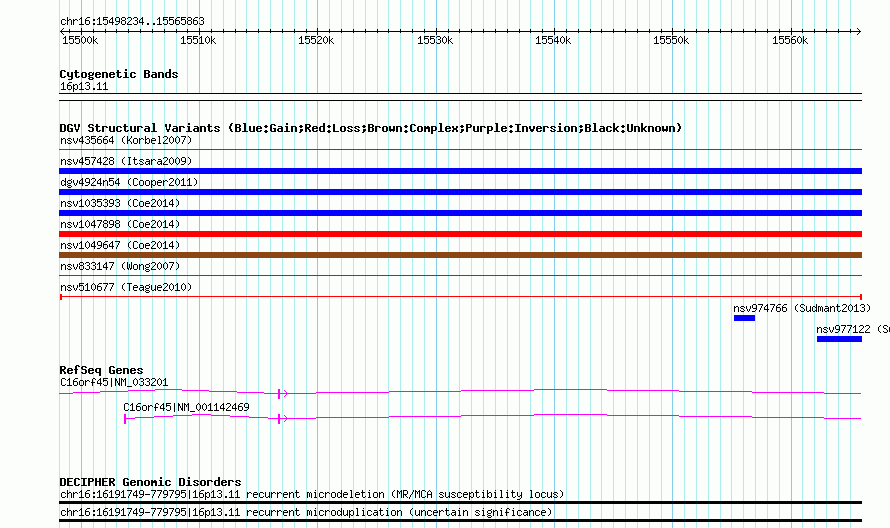
Task: Click the blue gain bar under nsv1035393
Action: [460, 213]
